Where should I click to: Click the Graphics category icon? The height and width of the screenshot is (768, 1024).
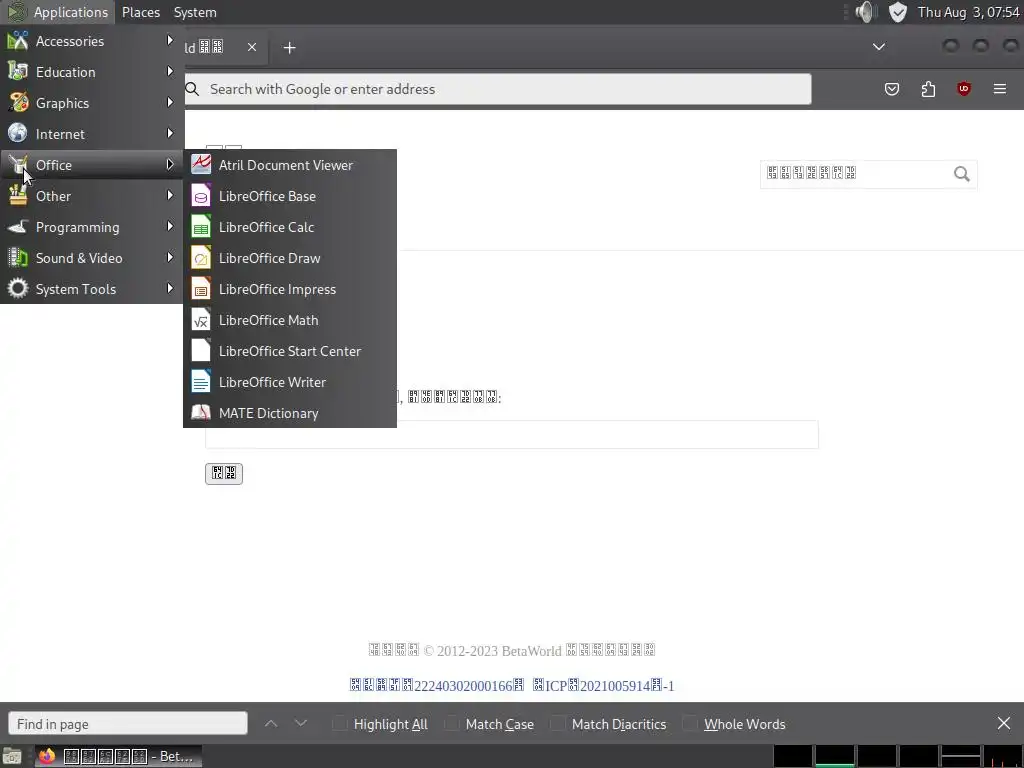(18, 103)
